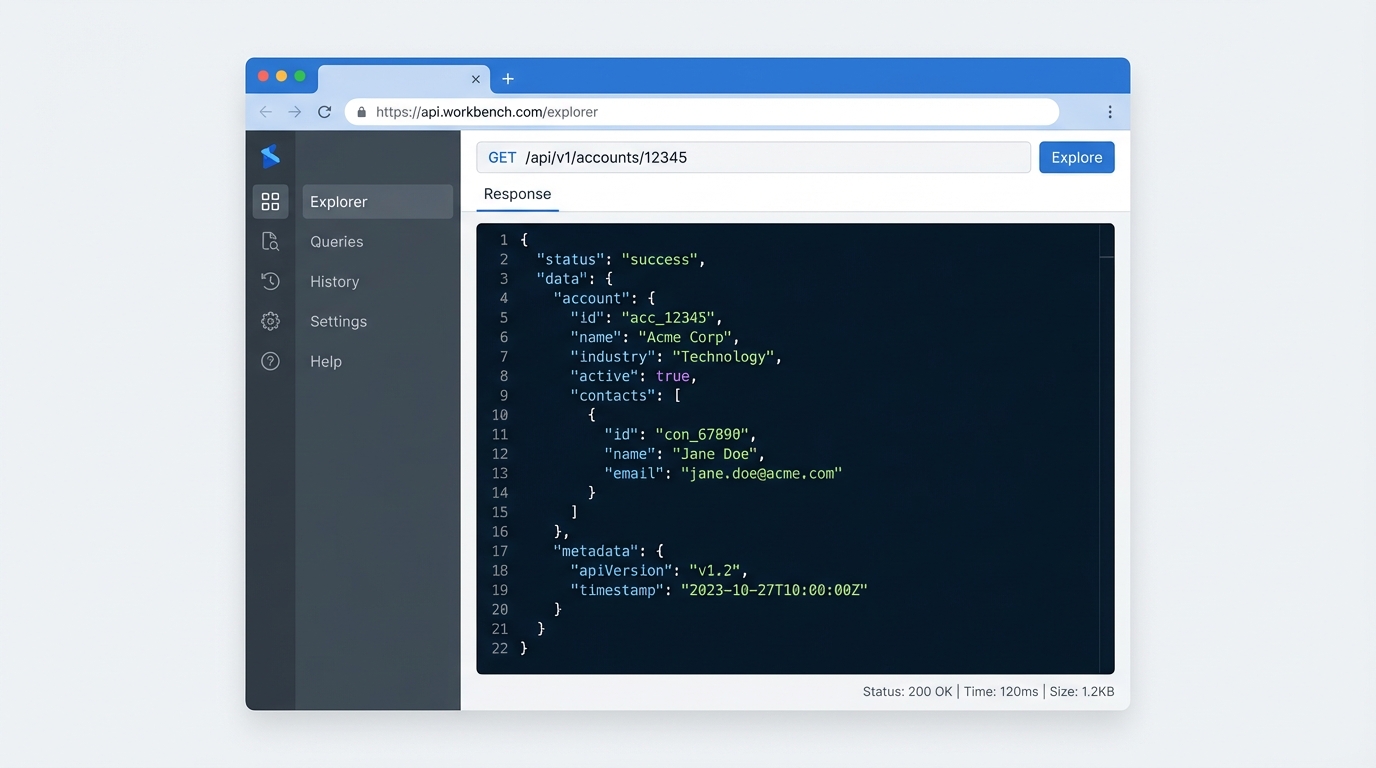
Task: Switch to the Response tab
Action: pos(517,194)
